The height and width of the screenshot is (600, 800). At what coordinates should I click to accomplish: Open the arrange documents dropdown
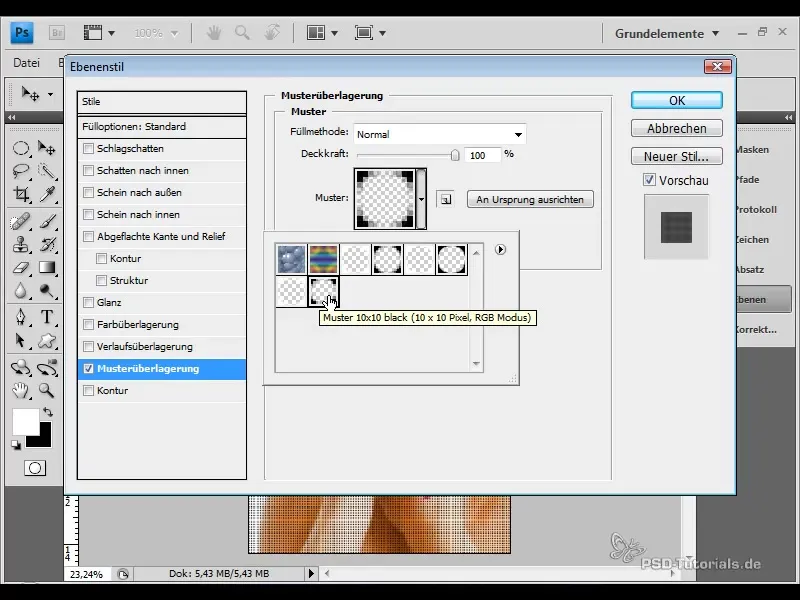pyautogui.click(x=322, y=33)
